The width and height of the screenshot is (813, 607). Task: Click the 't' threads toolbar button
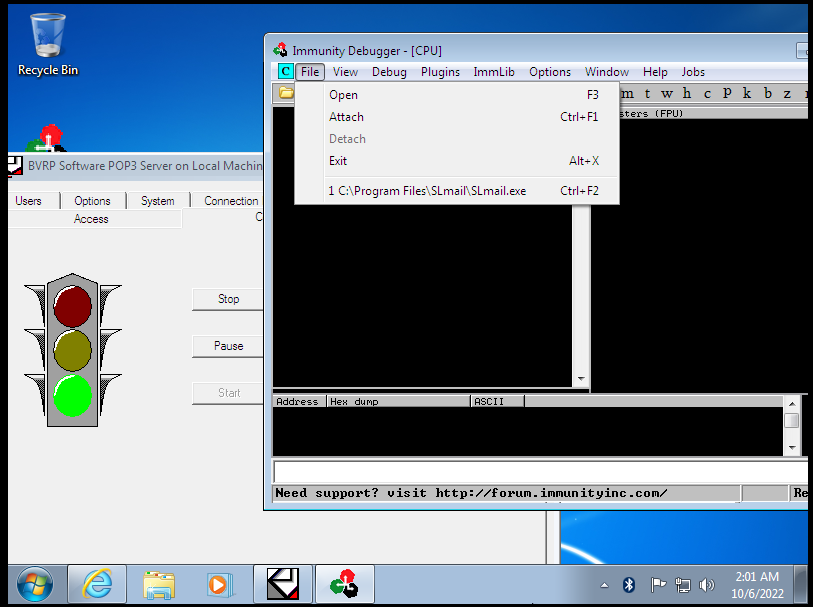pyautogui.click(x=647, y=93)
